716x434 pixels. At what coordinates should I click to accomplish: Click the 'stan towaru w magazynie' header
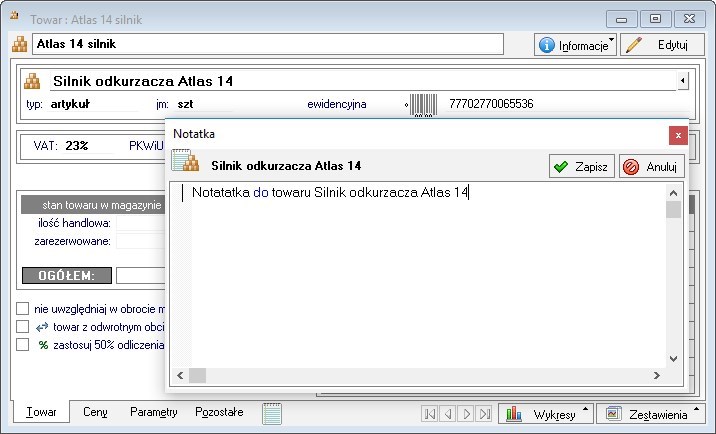point(93,205)
